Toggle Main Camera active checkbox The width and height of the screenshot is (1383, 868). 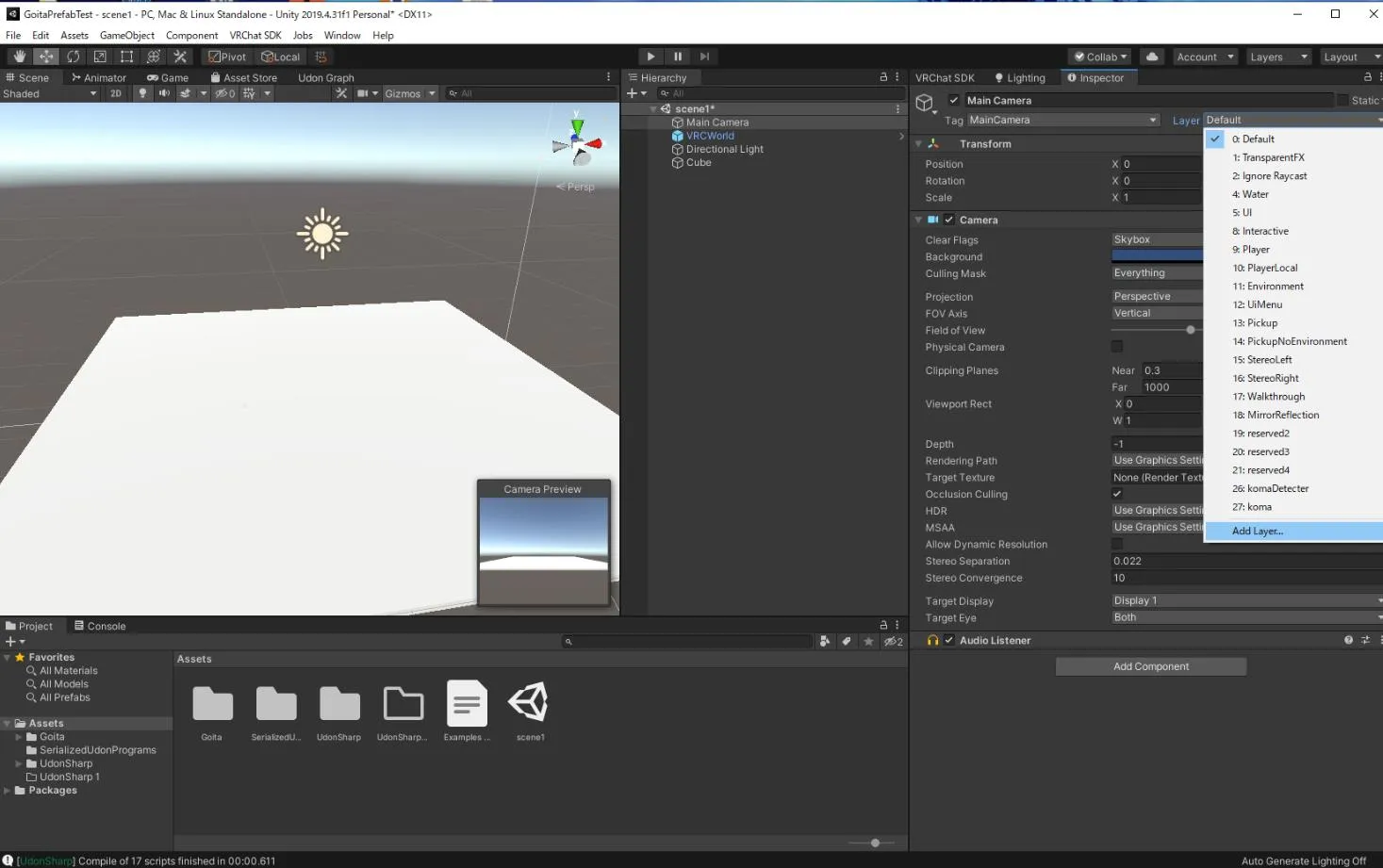[x=954, y=100]
